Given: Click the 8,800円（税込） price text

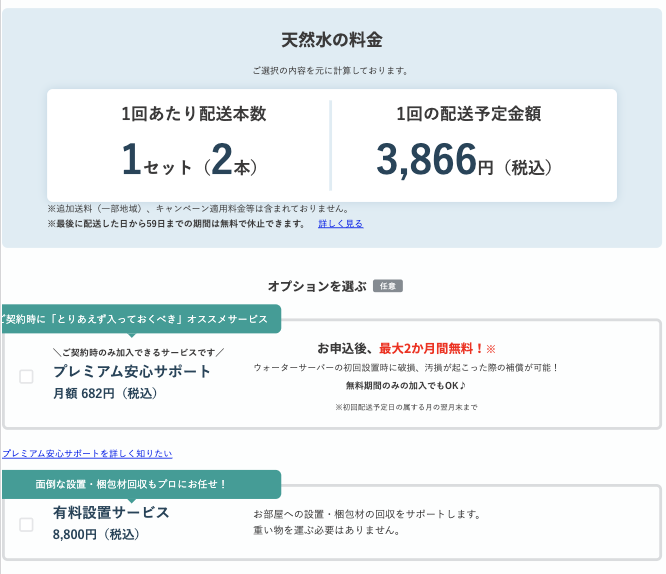Looking at the screenshot, I should click(x=96, y=534).
